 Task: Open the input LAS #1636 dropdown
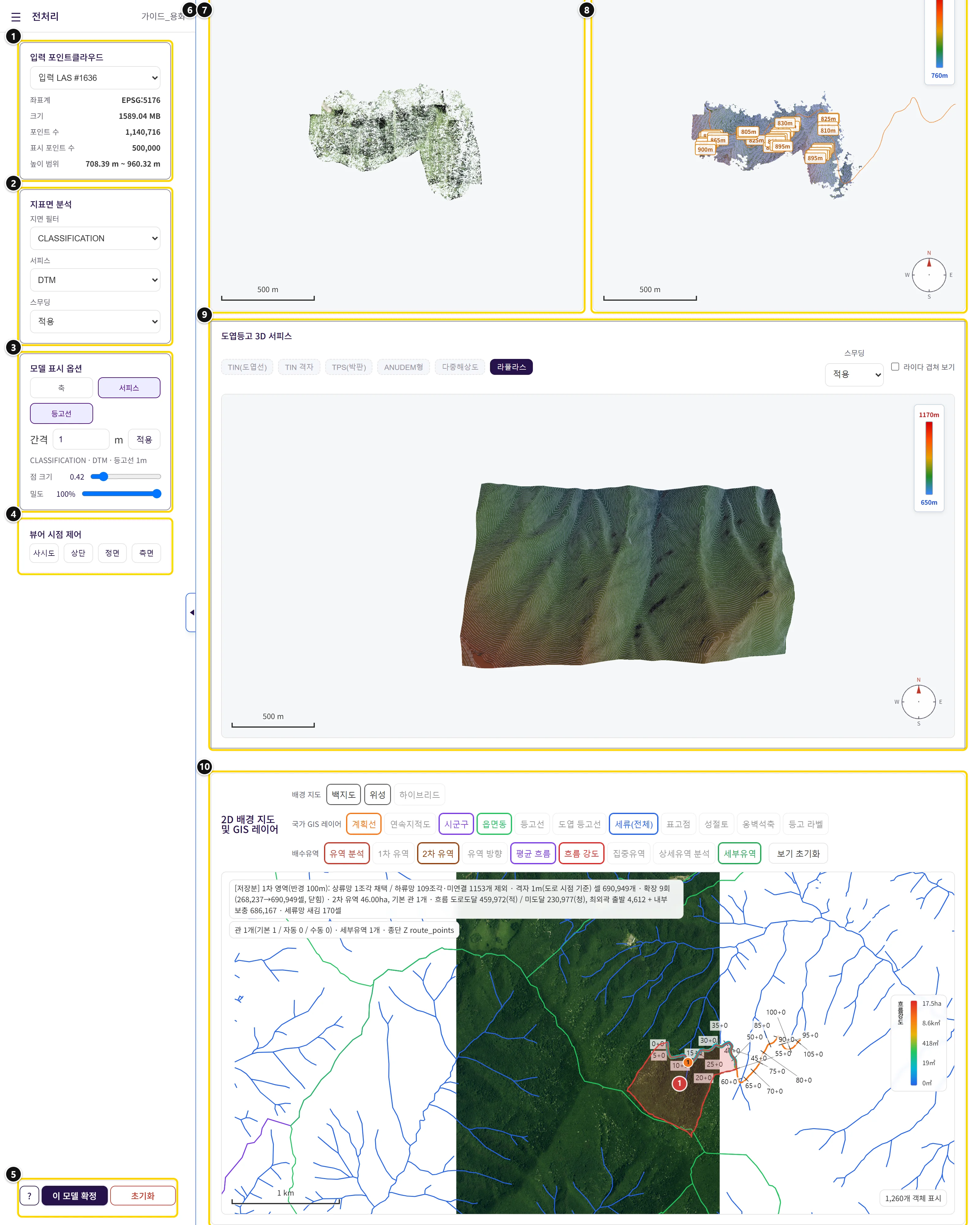[x=95, y=78]
